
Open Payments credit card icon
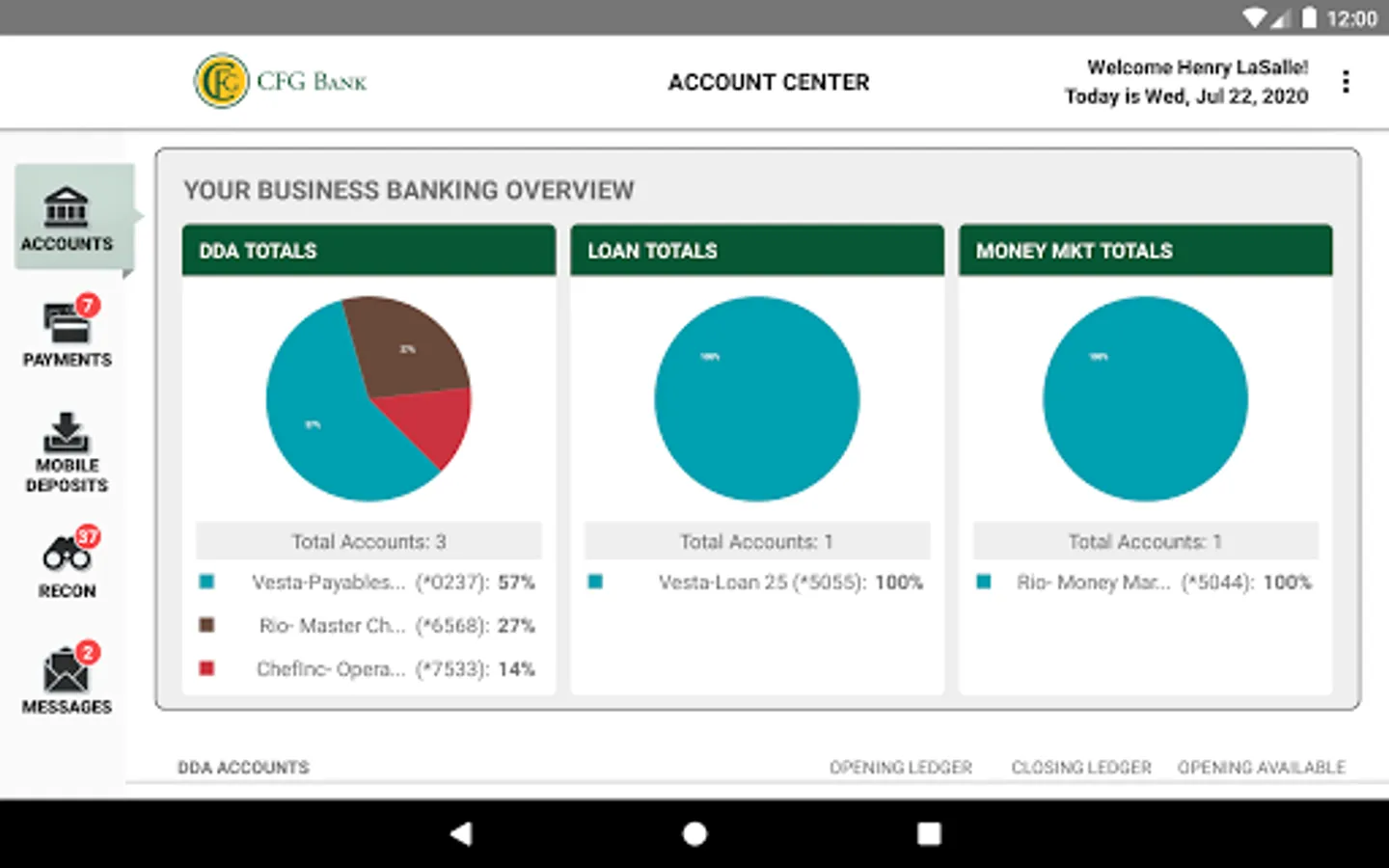coord(68,322)
